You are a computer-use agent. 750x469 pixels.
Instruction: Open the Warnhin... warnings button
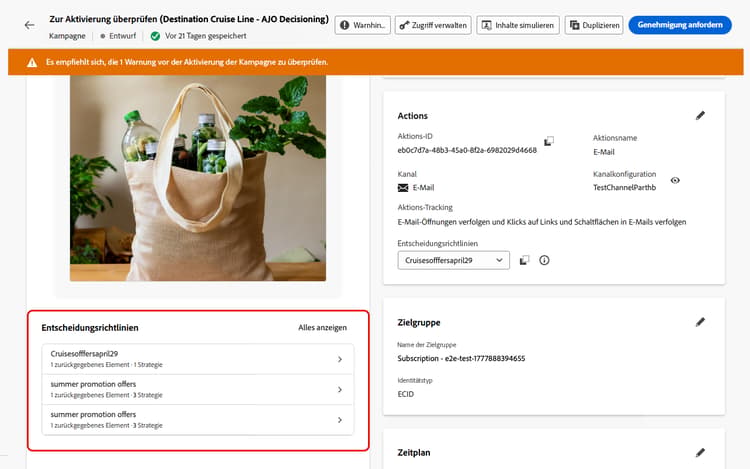coord(363,25)
